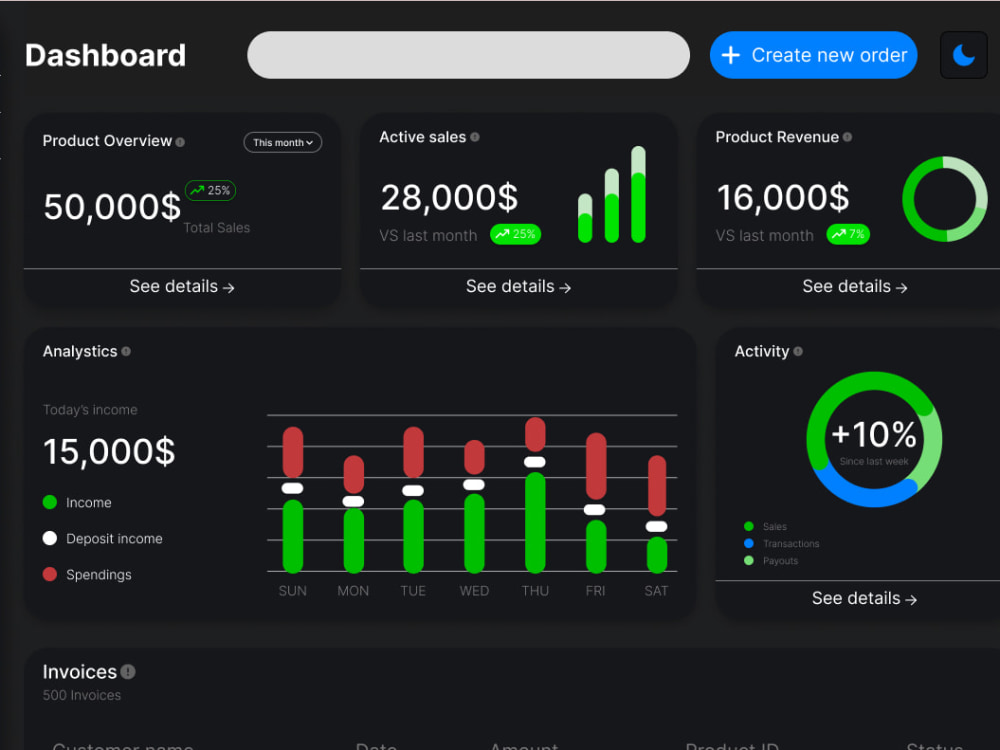The width and height of the screenshot is (1000, 750).
Task: Click the Activity +10% donut chart
Action: (874, 439)
